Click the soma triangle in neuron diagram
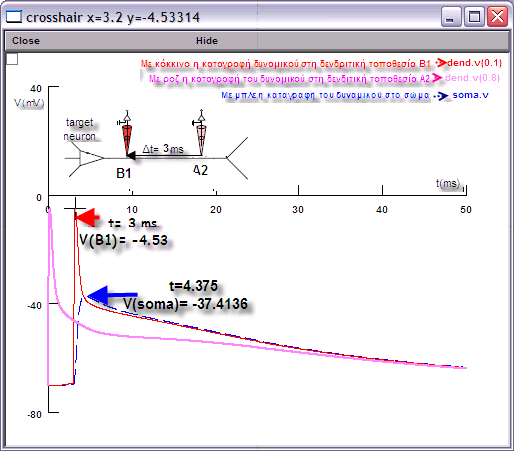 [92, 158]
